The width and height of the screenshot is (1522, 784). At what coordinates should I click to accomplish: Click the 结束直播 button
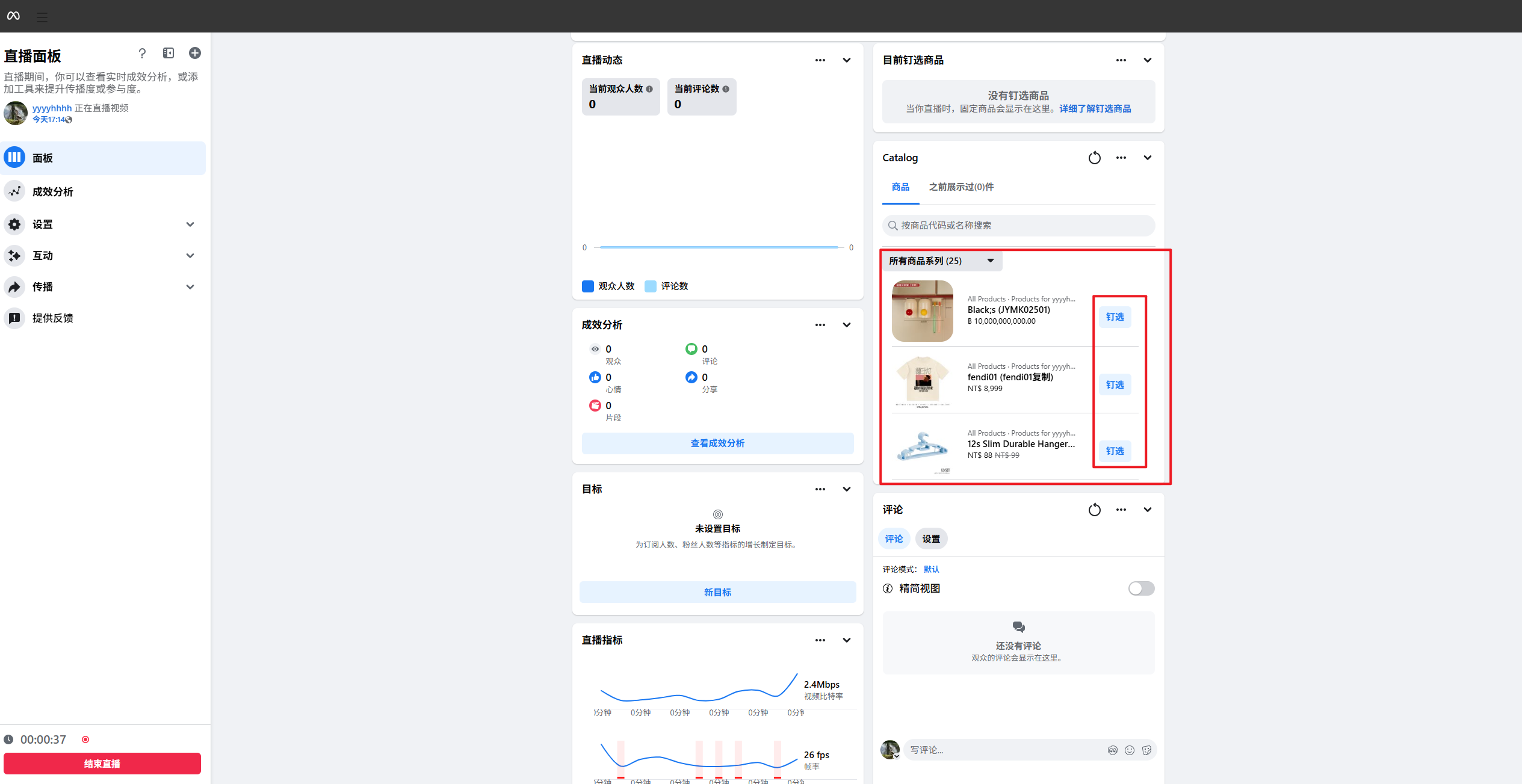[x=102, y=764]
